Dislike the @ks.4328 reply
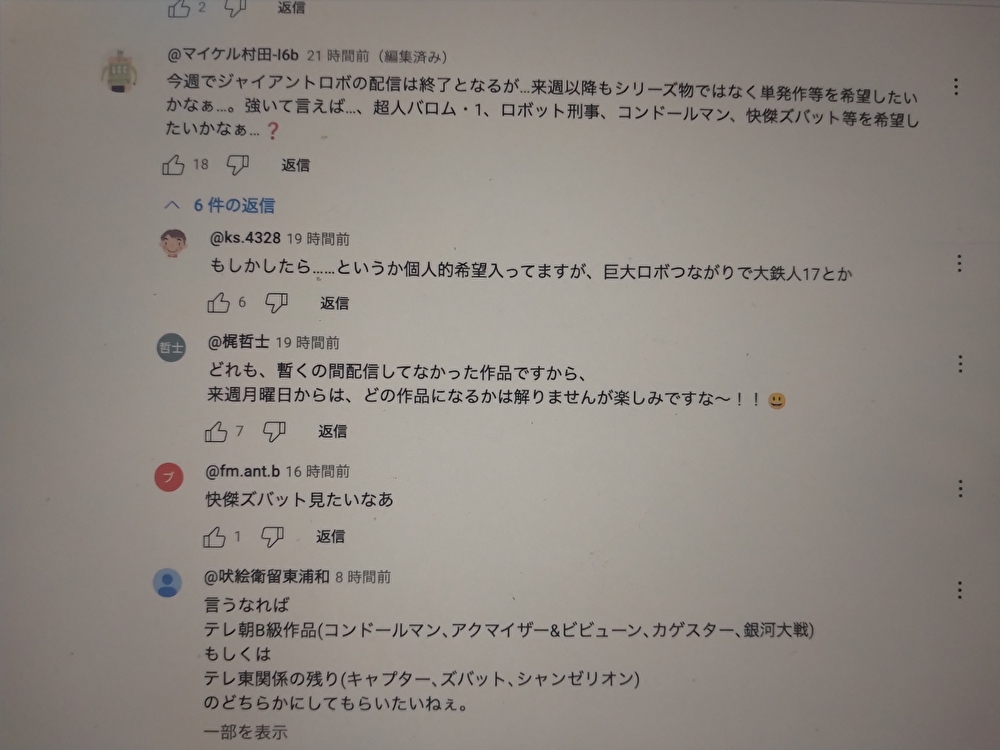The image size is (1000, 750). click(276, 302)
